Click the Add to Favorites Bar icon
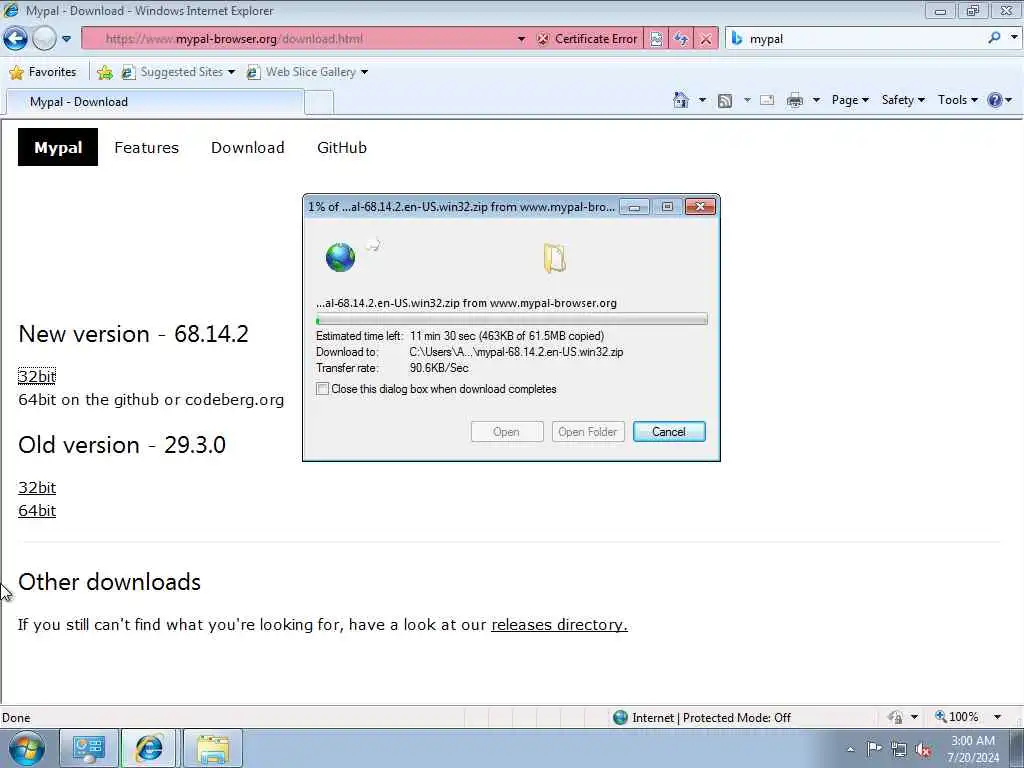Screen dimensions: 1024x768 pos(104,72)
